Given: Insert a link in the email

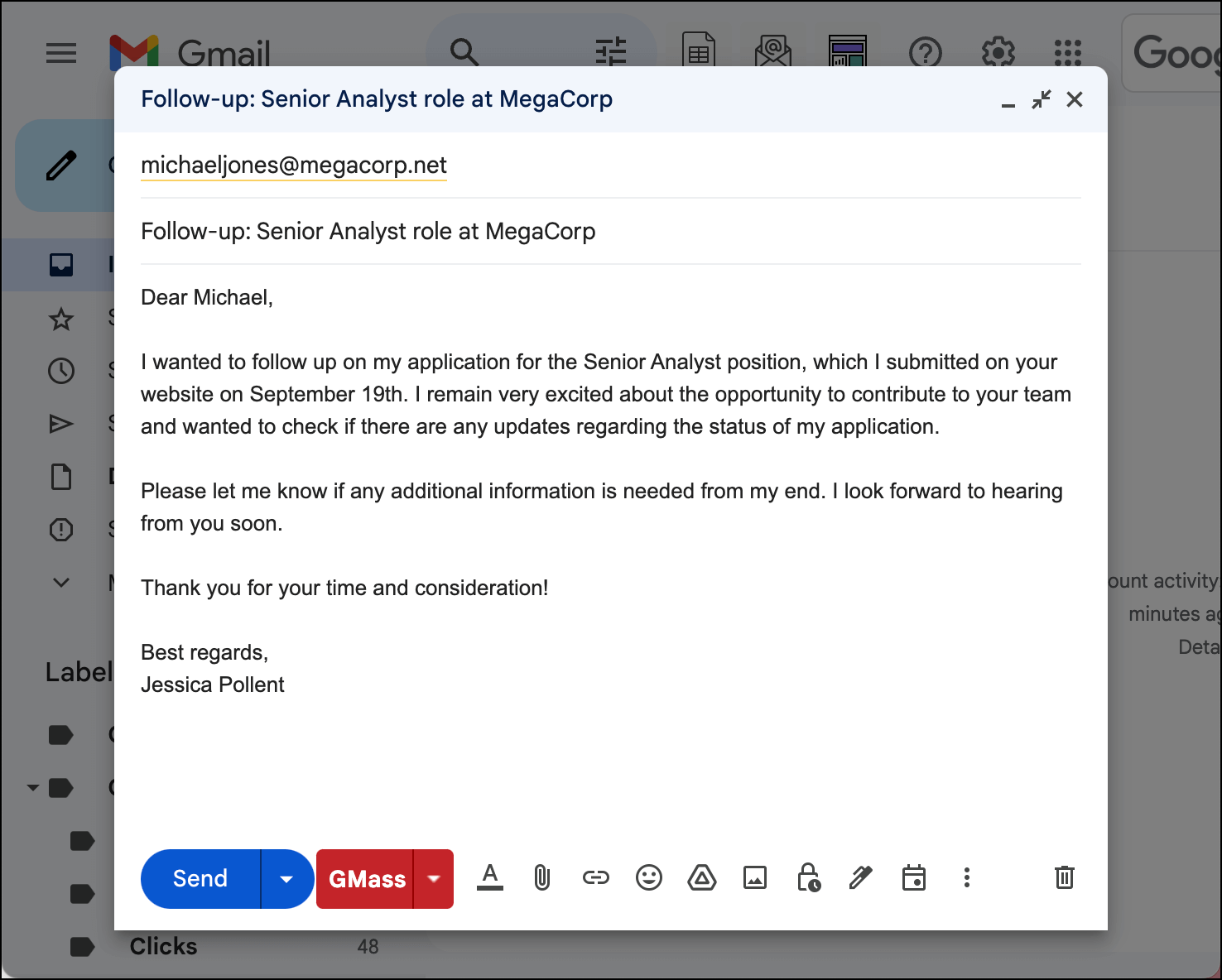Looking at the screenshot, I should pyautogui.click(x=595, y=877).
